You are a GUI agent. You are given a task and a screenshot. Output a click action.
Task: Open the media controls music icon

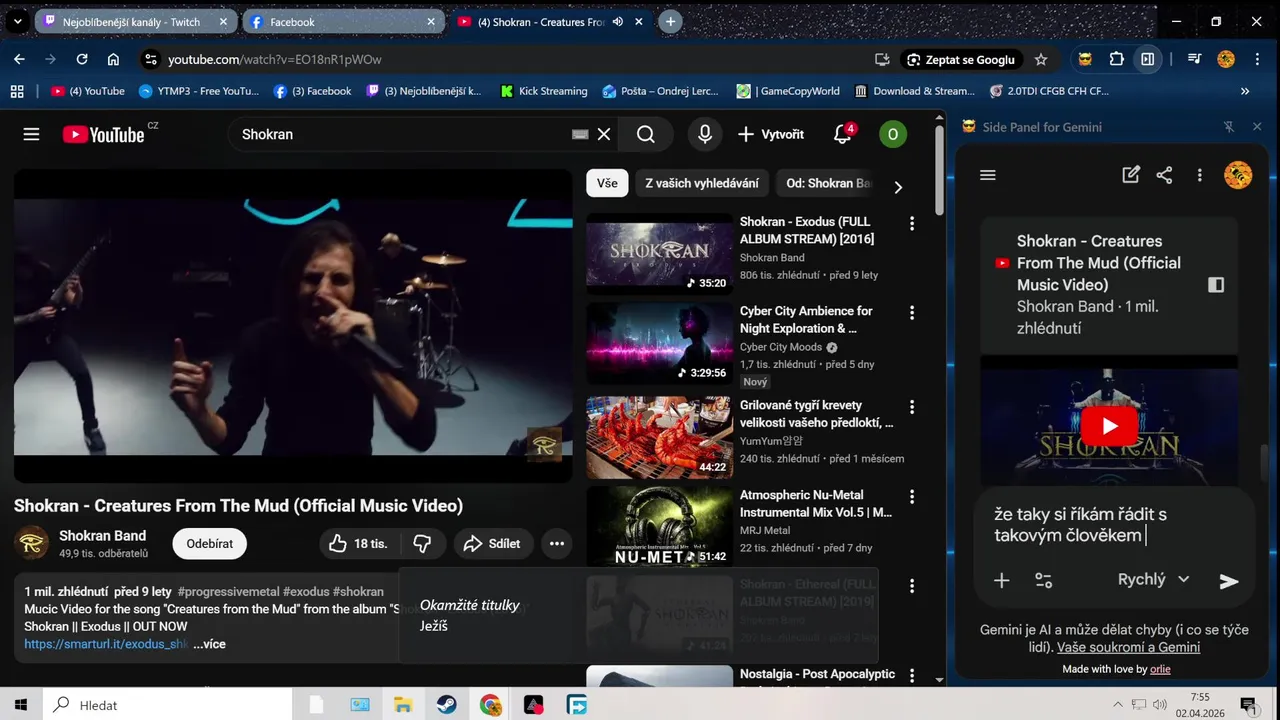point(1194,59)
